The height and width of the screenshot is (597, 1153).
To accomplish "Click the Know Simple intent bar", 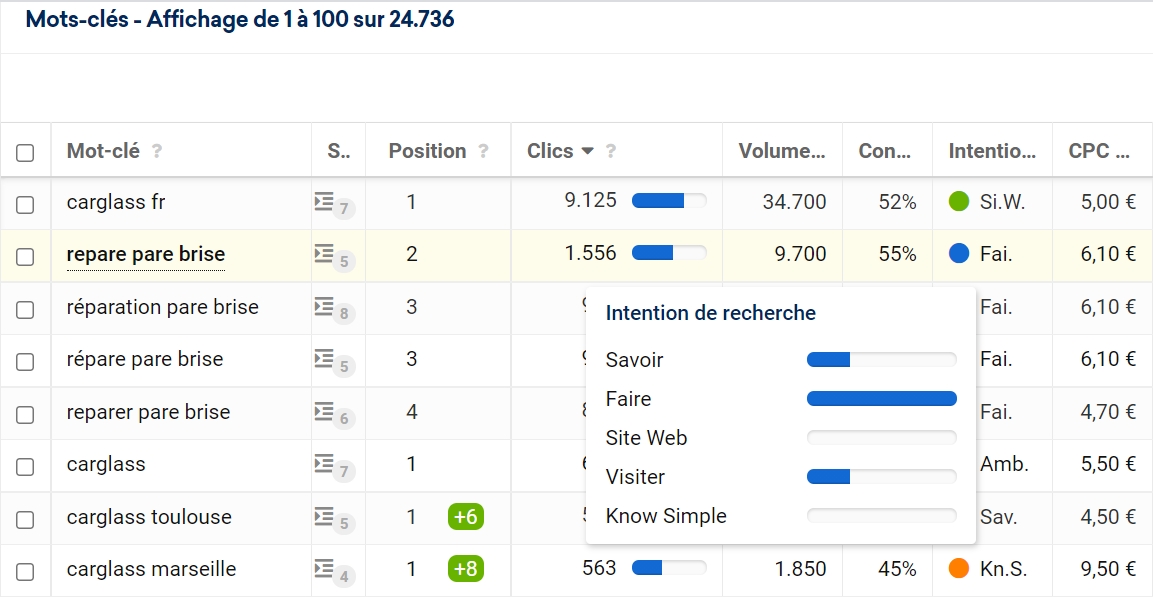I will point(882,515).
